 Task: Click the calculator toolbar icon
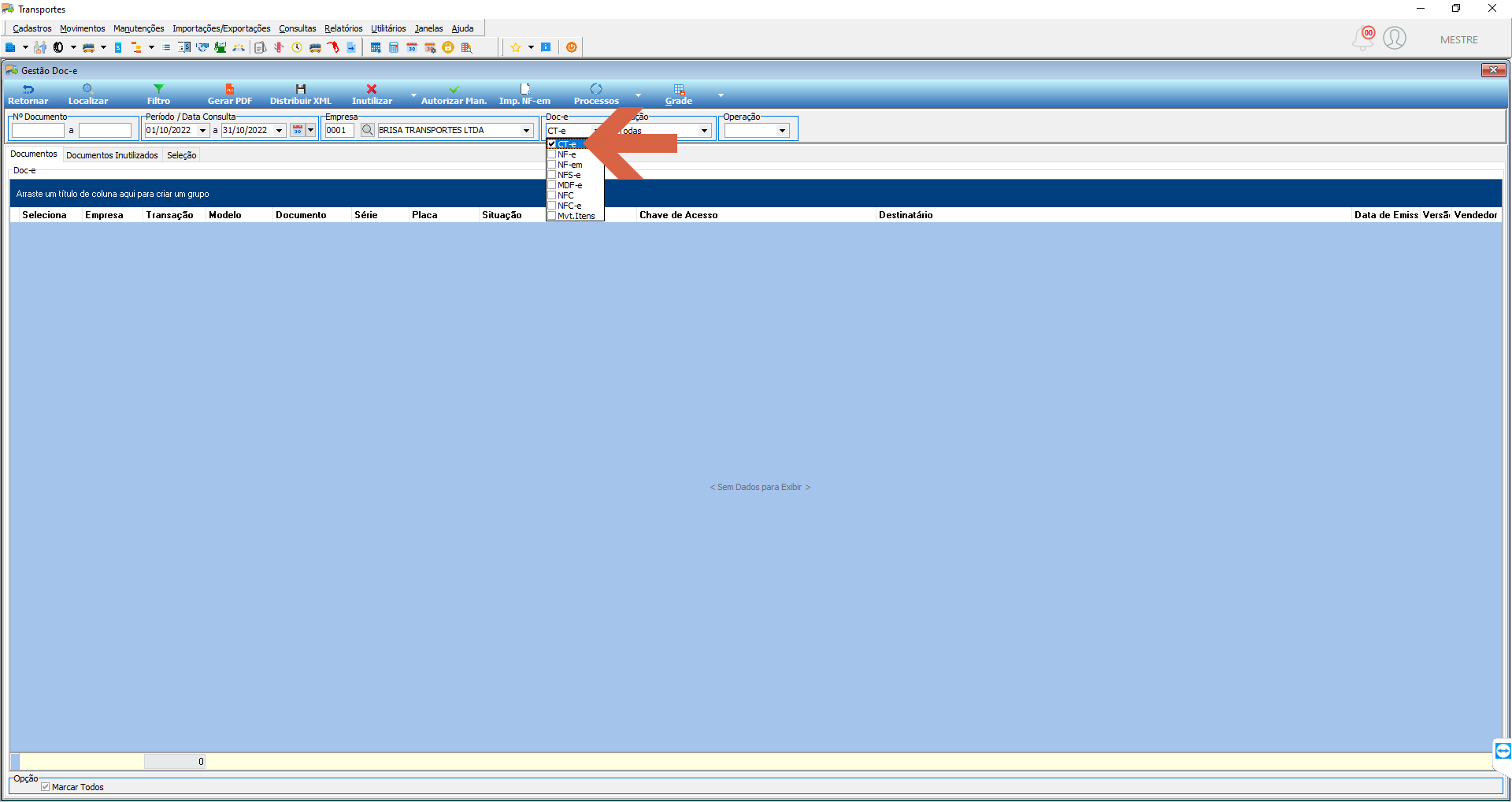(394, 47)
